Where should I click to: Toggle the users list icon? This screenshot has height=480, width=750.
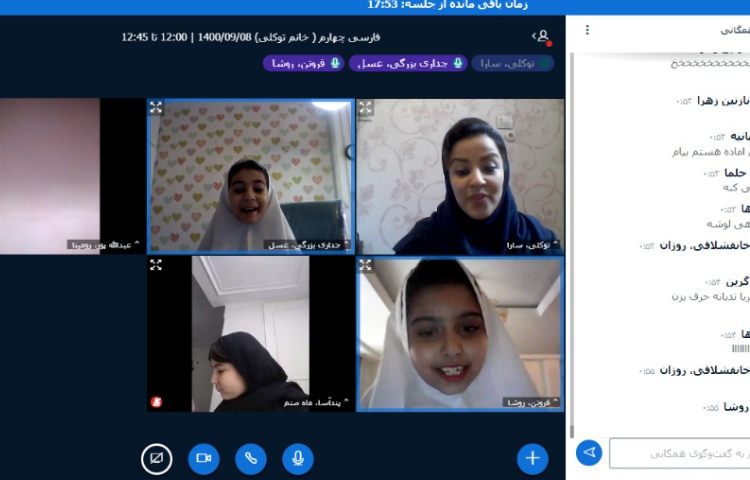[x=542, y=36]
